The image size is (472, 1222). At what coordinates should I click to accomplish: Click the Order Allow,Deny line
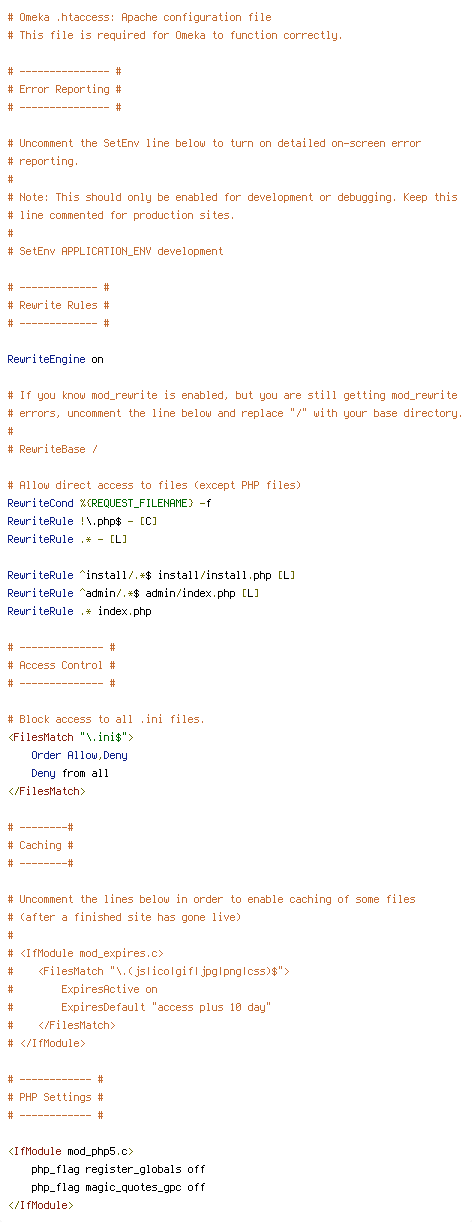(79, 755)
